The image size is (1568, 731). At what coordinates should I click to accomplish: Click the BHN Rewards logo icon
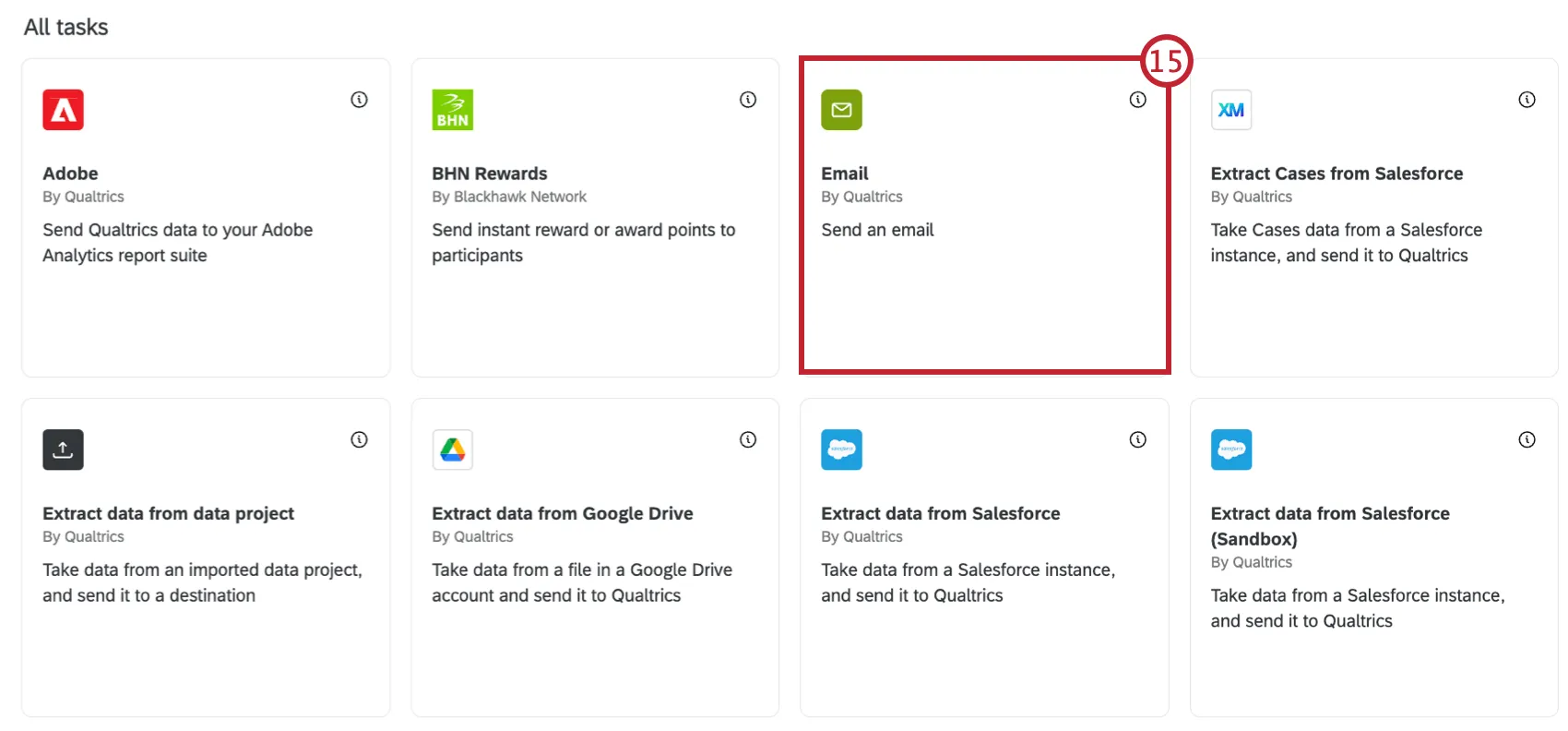pos(453,109)
